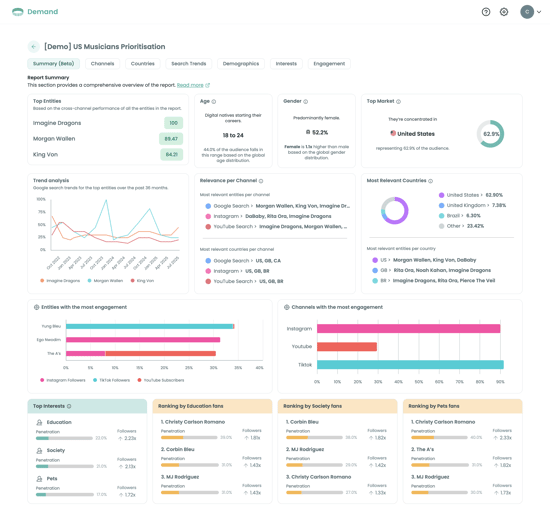Expand Instagram relevant entities row
The image size is (550, 520).
pos(268,216)
